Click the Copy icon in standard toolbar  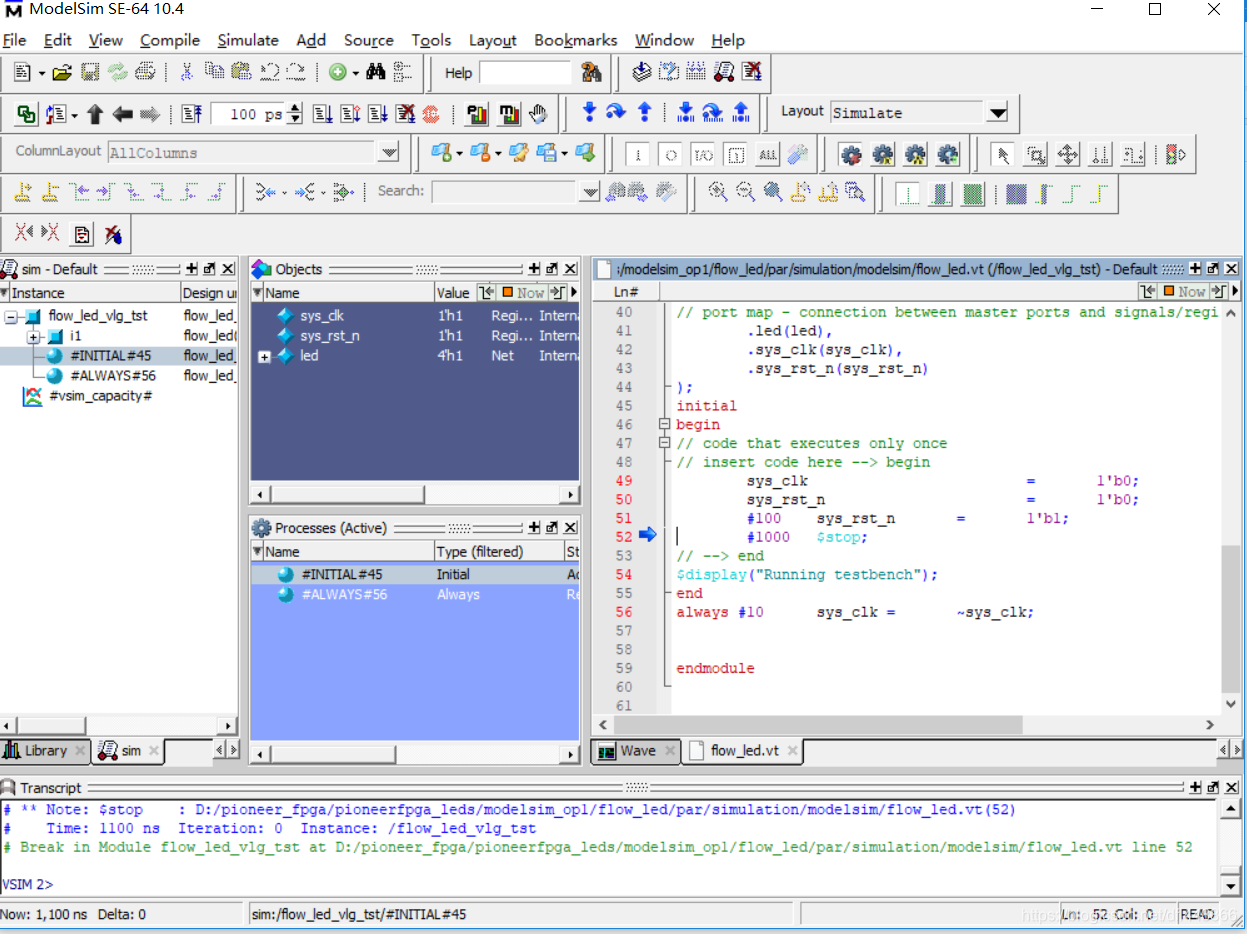tap(214, 72)
